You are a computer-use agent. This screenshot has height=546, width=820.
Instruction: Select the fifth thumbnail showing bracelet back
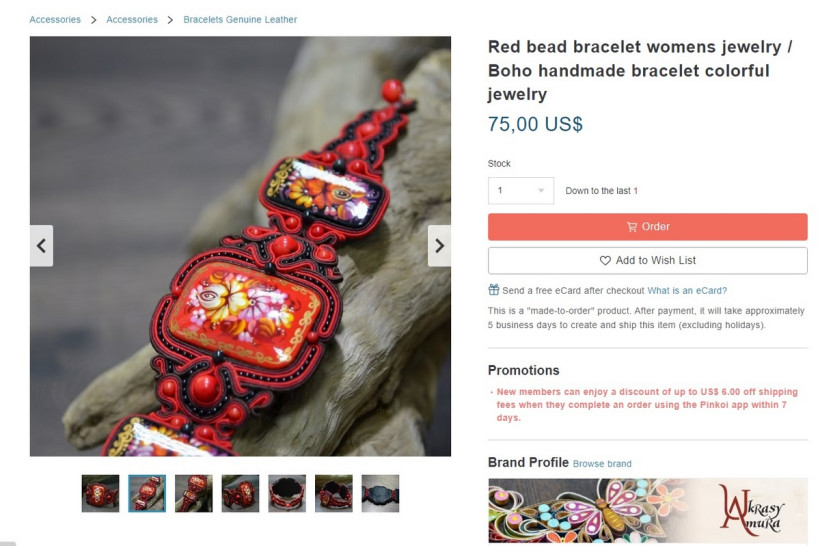click(287, 493)
